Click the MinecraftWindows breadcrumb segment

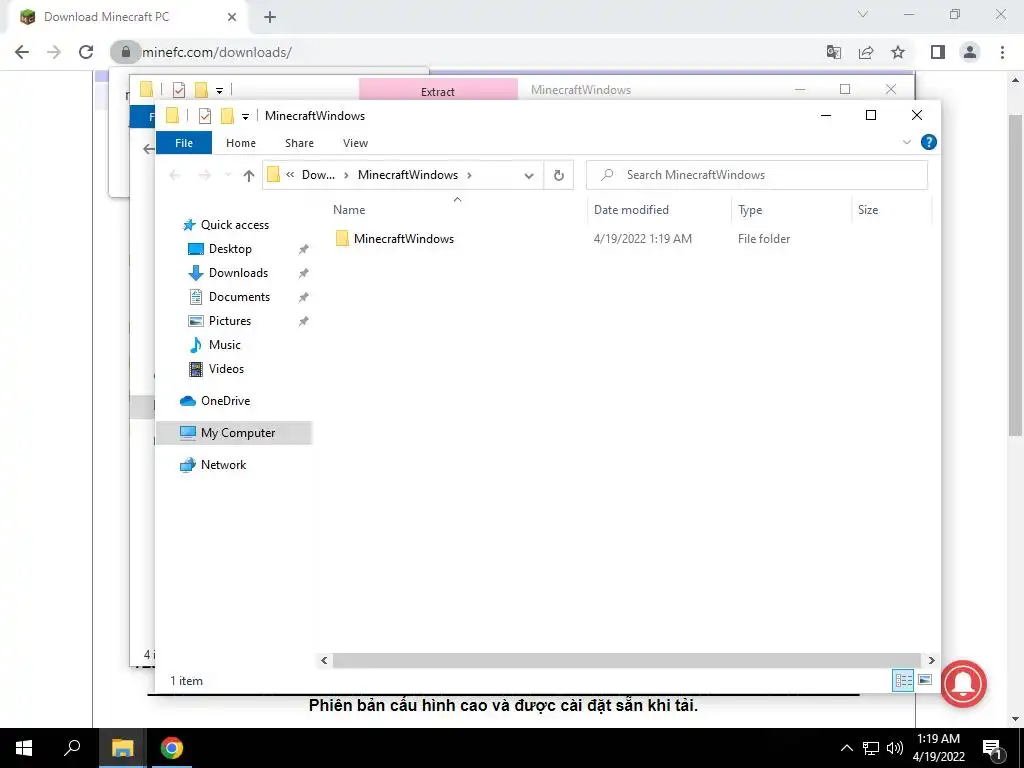click(x=408, y=175)
